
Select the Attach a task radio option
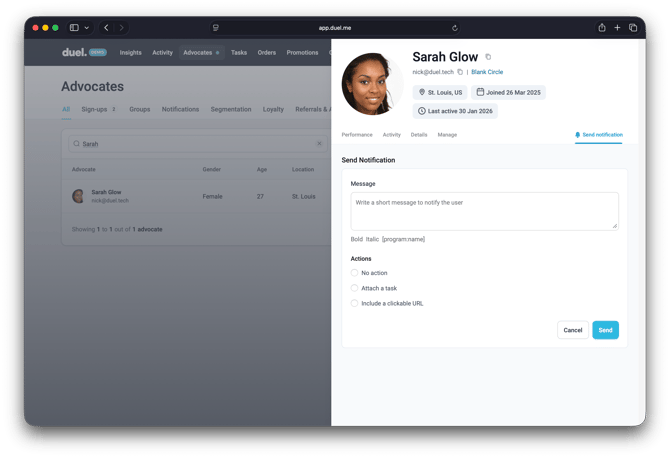point(354,288)
